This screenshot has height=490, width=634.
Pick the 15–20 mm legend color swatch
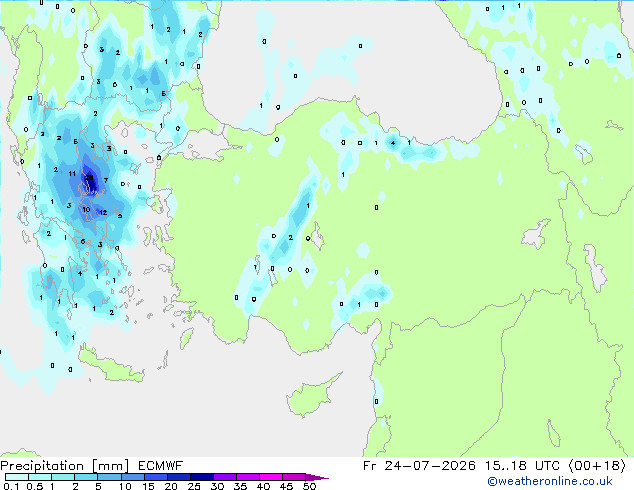tap(155, 477)
